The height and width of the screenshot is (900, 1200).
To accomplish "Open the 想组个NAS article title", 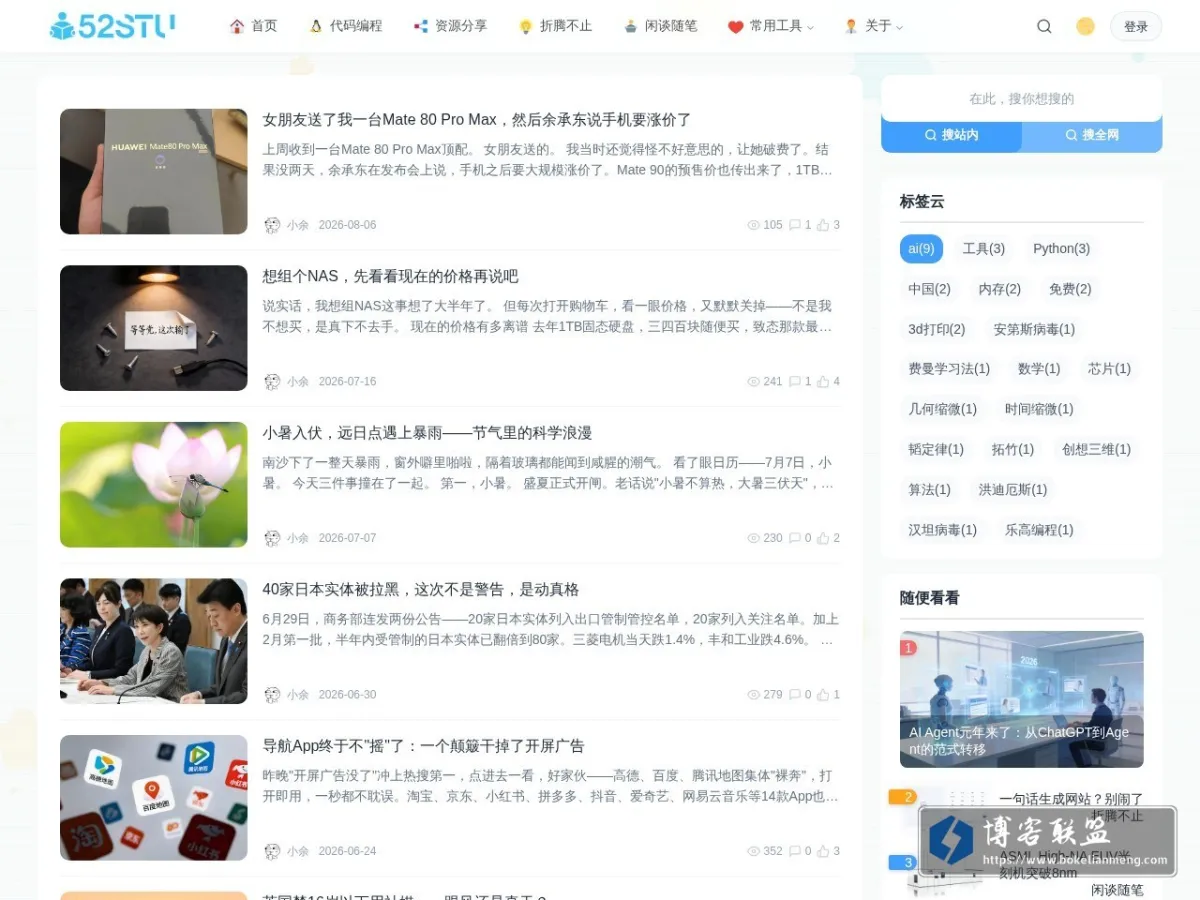I will (390, 276).
